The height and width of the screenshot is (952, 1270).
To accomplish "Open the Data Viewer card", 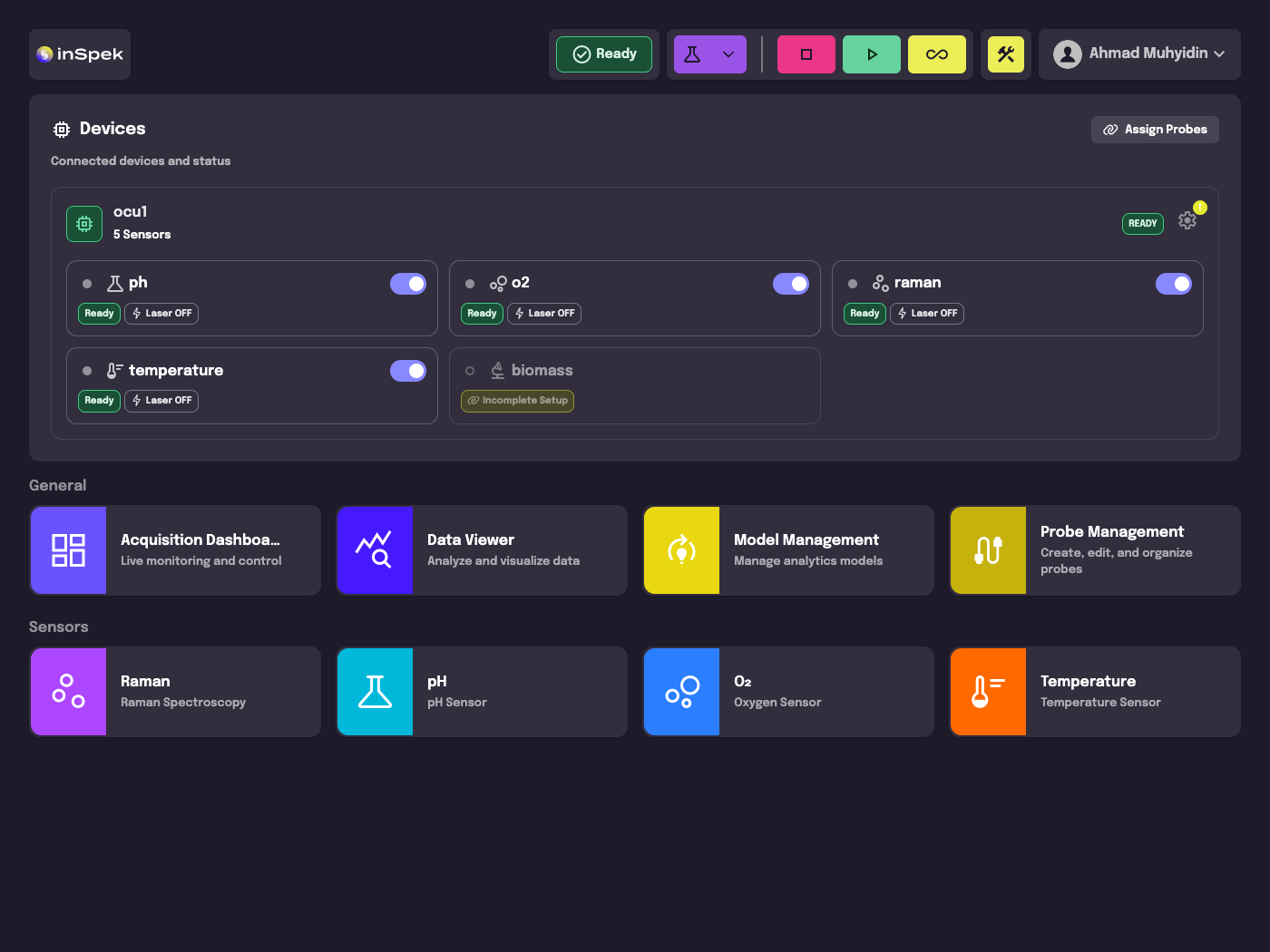I will 482,550.
